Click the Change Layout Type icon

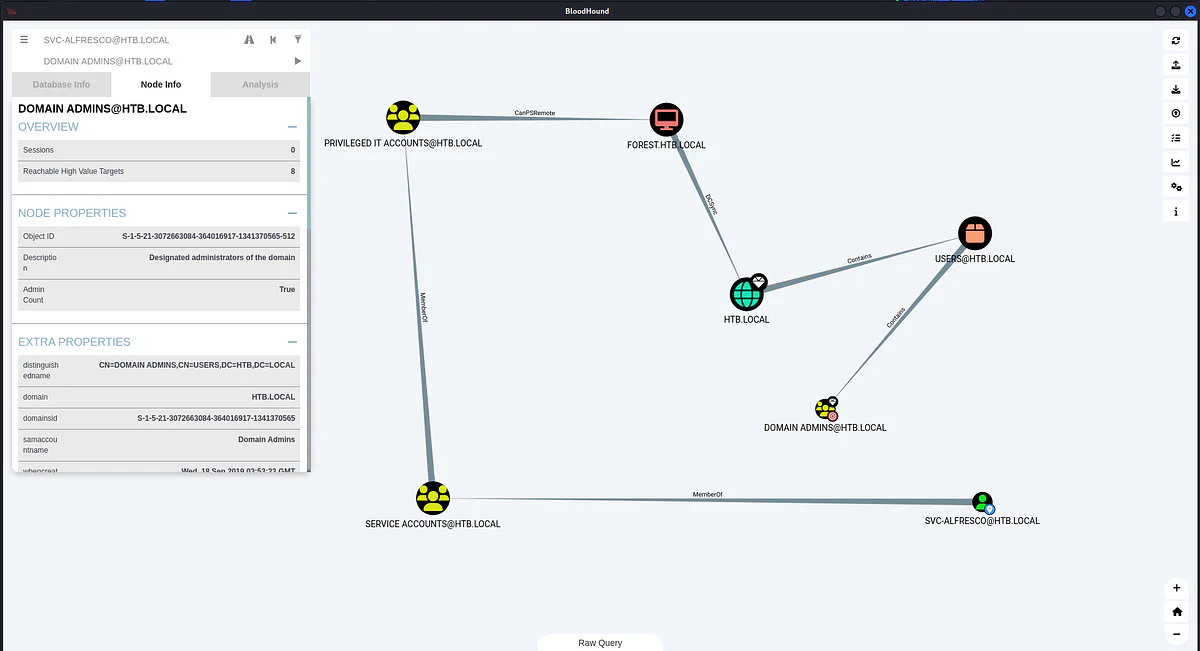coord(1176,138)
